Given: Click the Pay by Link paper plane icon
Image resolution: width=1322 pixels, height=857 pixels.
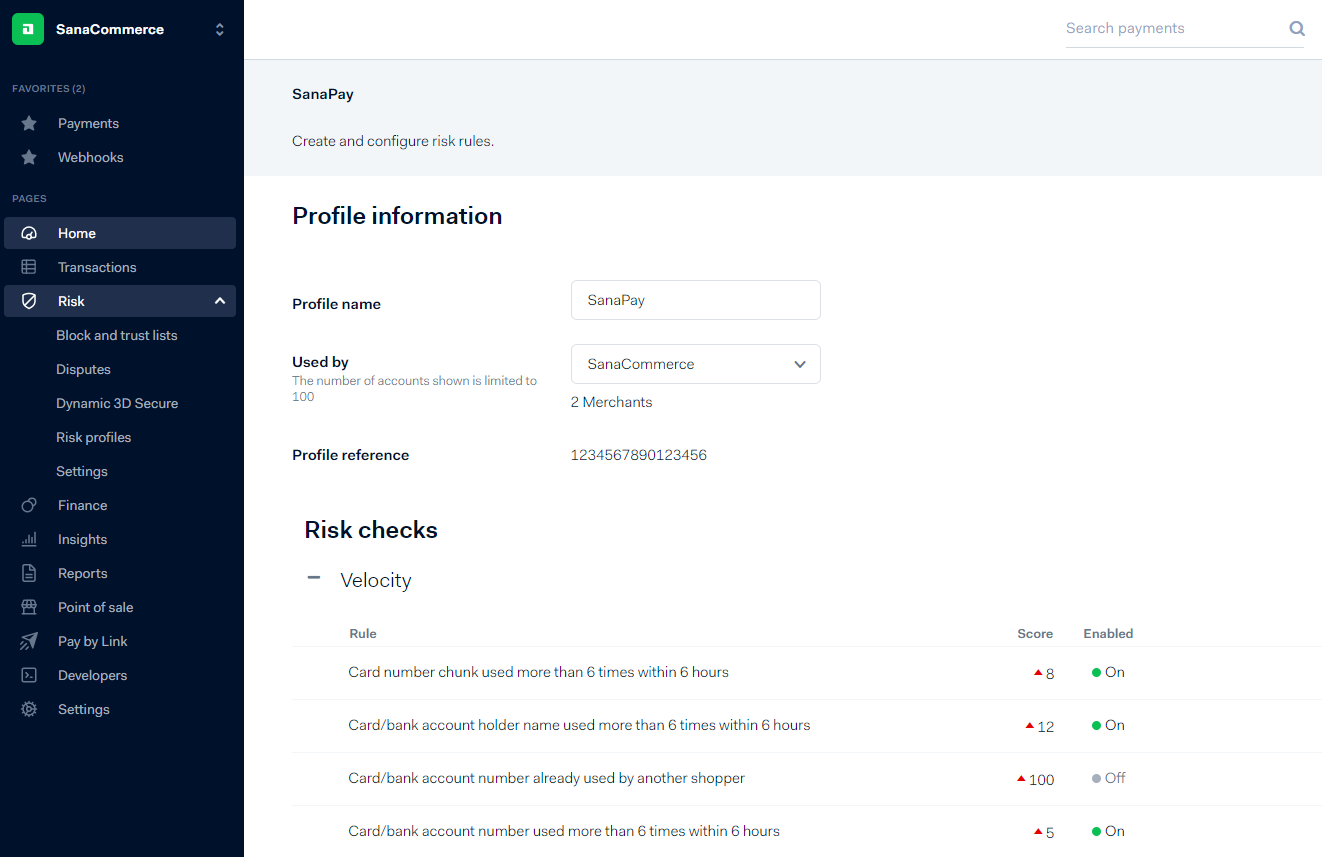Looking at the screenshot, I should (x=29, y=641).
